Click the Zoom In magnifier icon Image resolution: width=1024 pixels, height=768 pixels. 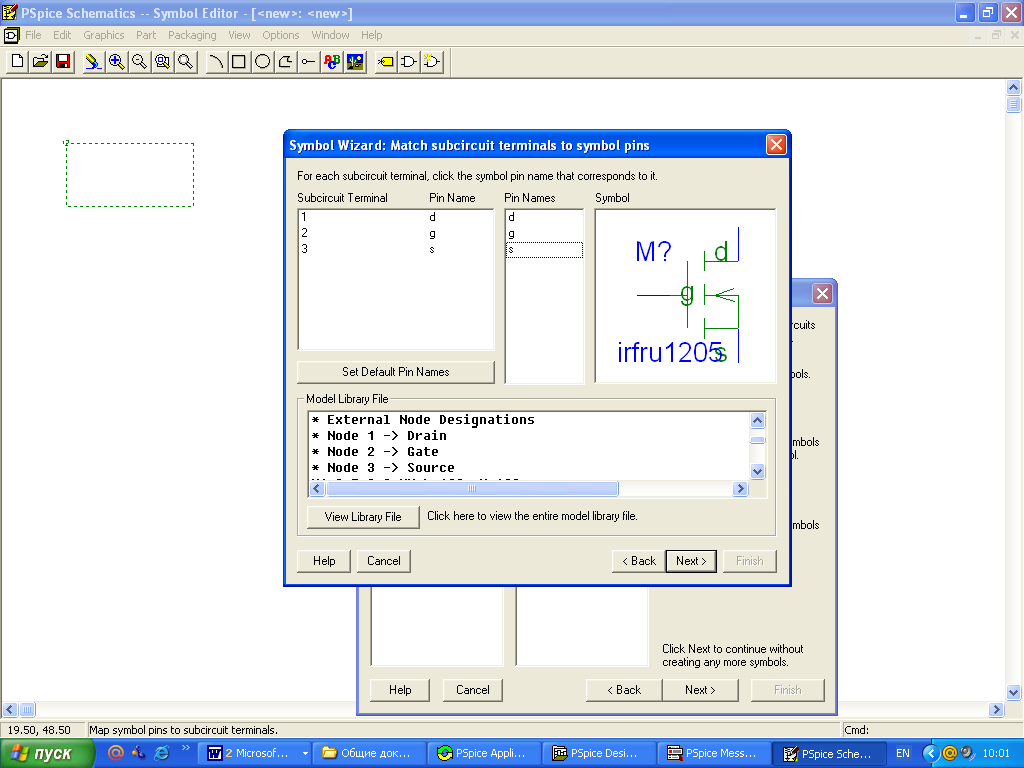[x=117, y=62]
